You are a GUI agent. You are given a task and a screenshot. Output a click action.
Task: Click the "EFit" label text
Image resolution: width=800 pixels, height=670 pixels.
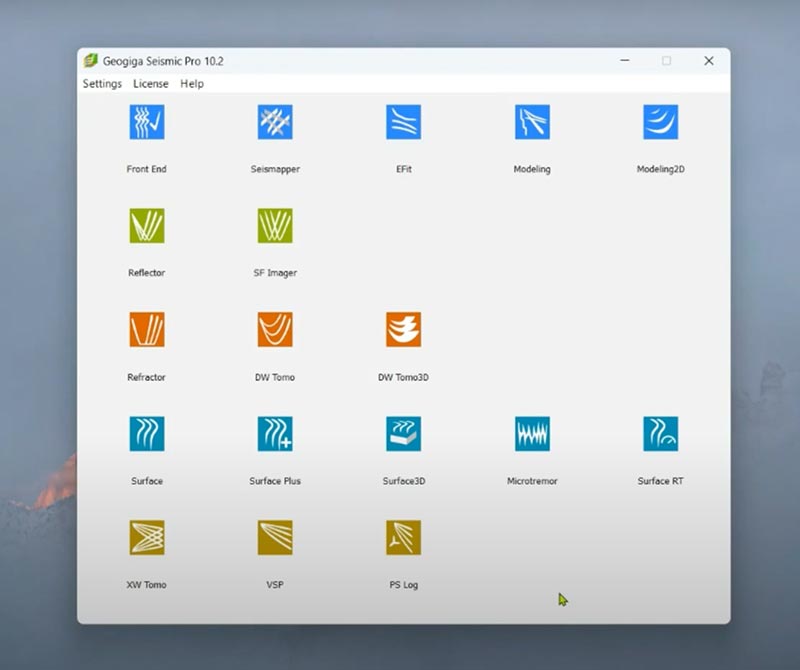click(x=404, y=169)
